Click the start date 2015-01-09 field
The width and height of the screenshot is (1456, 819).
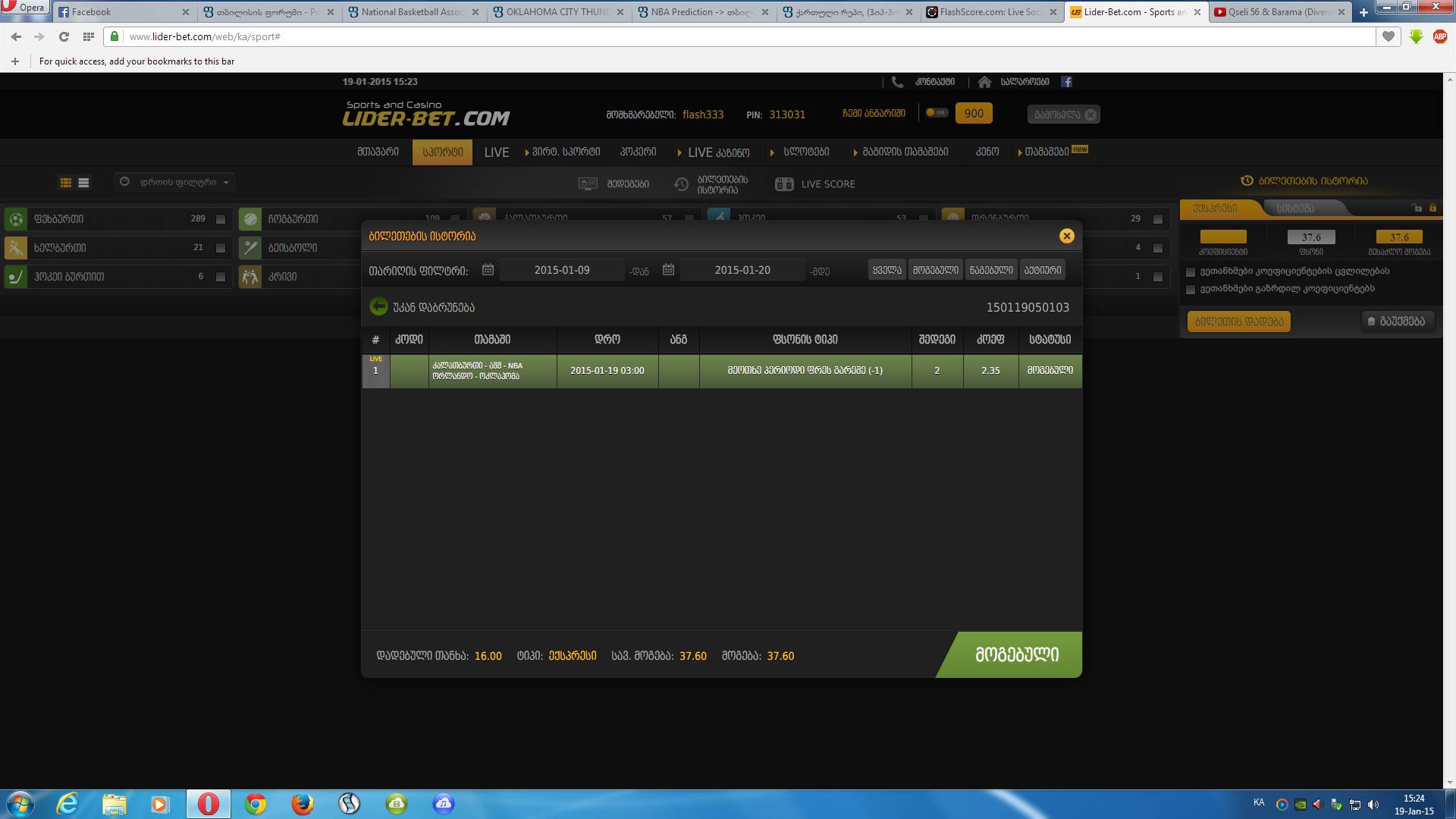click(562, 270)
